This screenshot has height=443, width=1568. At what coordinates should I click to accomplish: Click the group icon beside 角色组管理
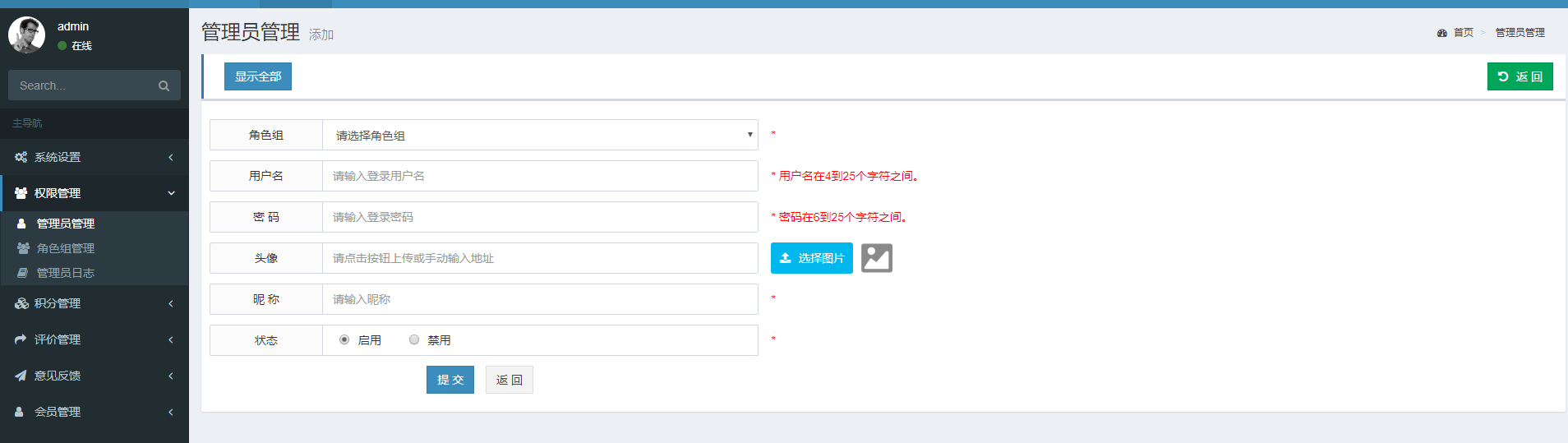point(23,248)
